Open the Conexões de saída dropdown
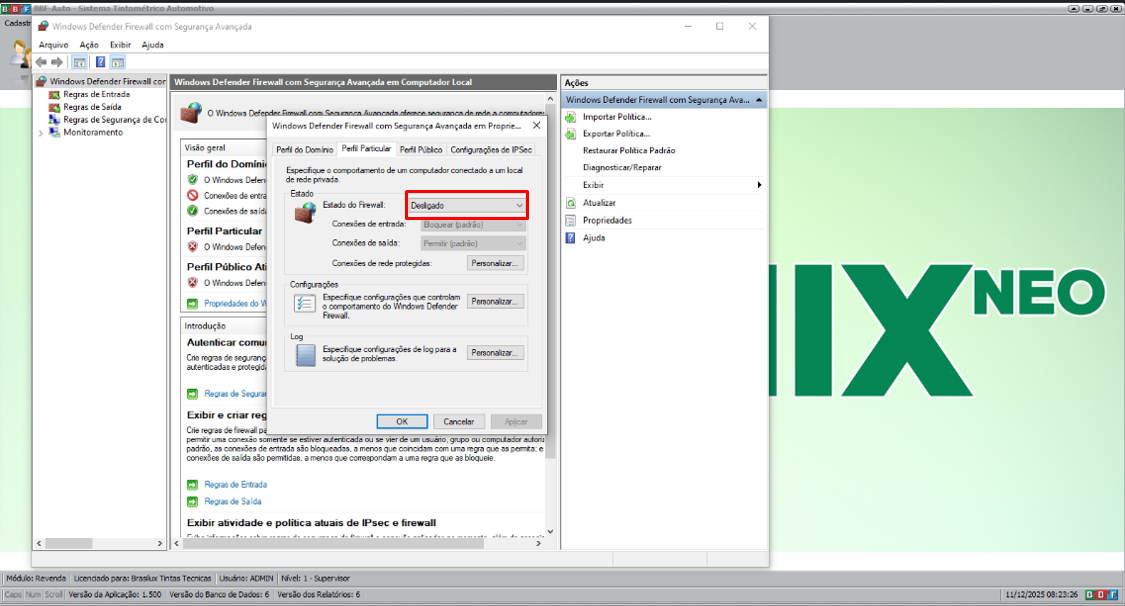 click(x=473, y=243)
